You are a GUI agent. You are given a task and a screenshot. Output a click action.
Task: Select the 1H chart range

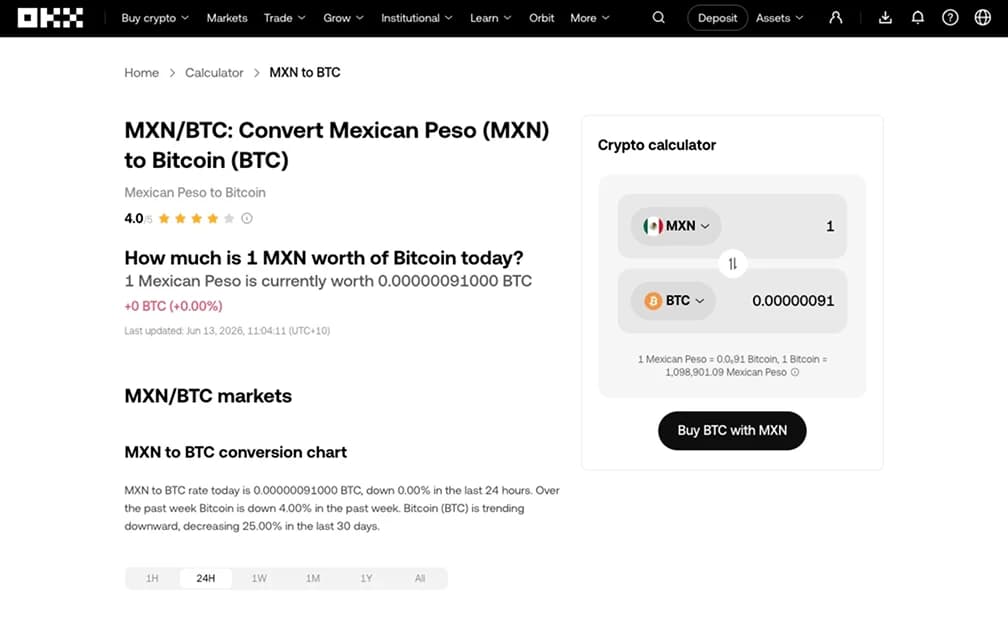pos(152,578)
